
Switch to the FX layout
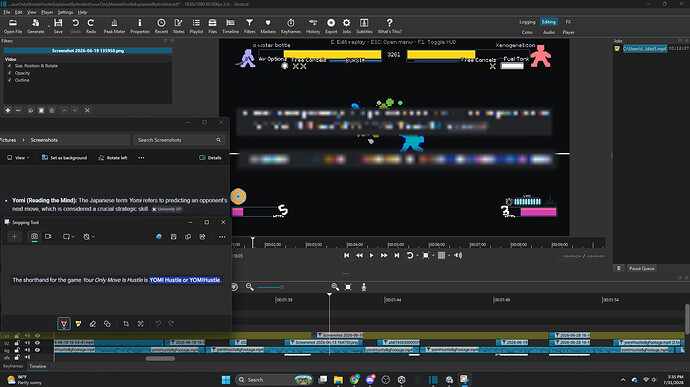pyautogui.click(x=568, y=22)
